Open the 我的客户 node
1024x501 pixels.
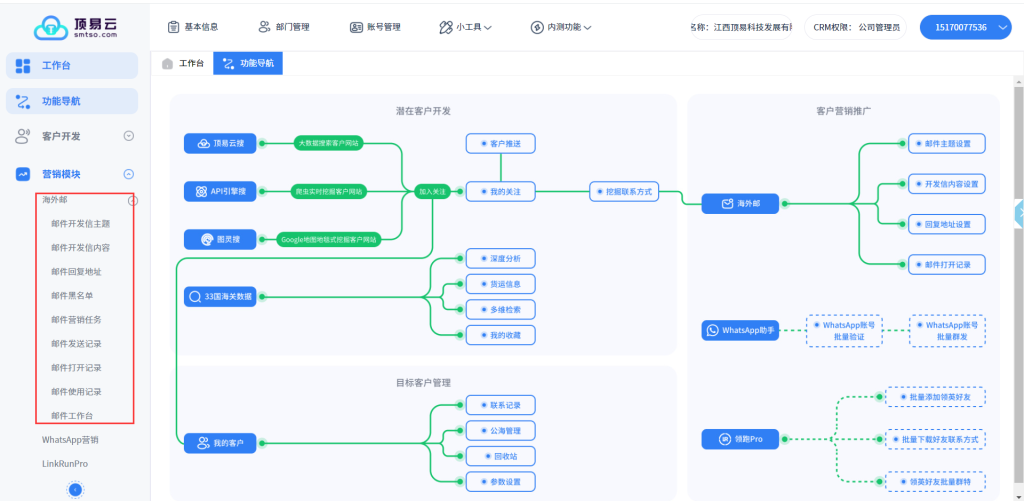point(220,442)
